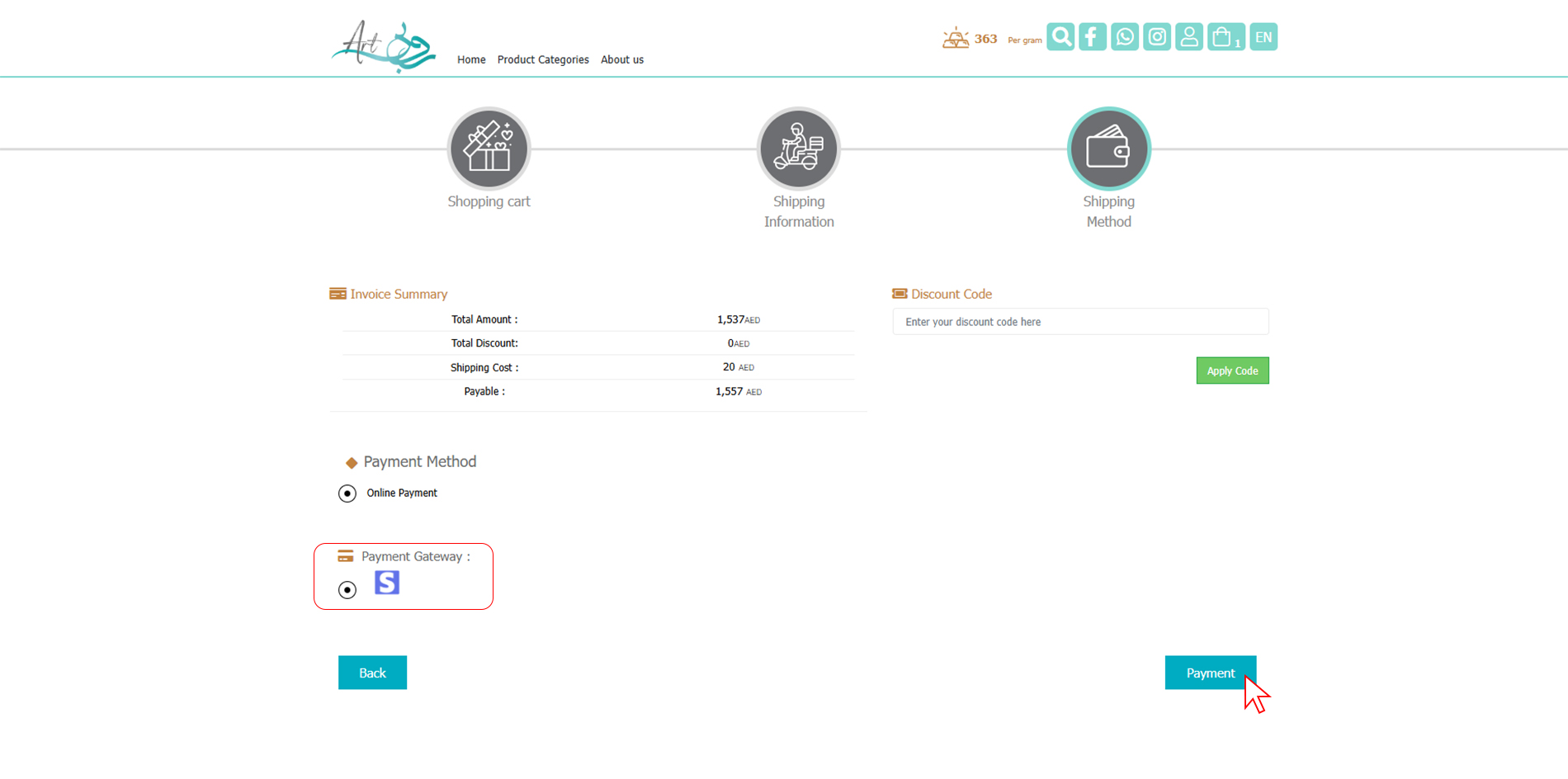Select the Online Payment radio button
Screen dimensions: 1568x779
[x=347, y=493]
